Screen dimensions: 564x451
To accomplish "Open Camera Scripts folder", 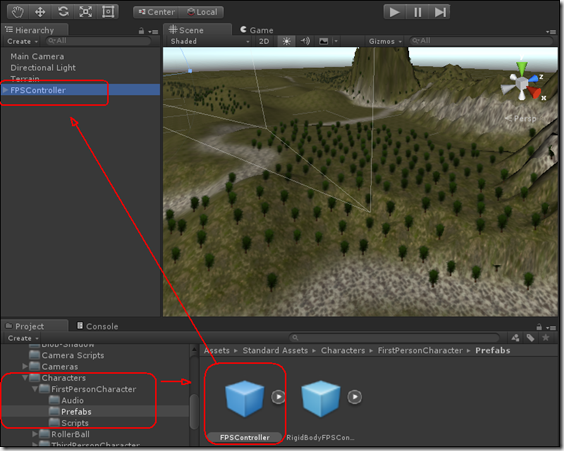I will [x=72, y=355].
